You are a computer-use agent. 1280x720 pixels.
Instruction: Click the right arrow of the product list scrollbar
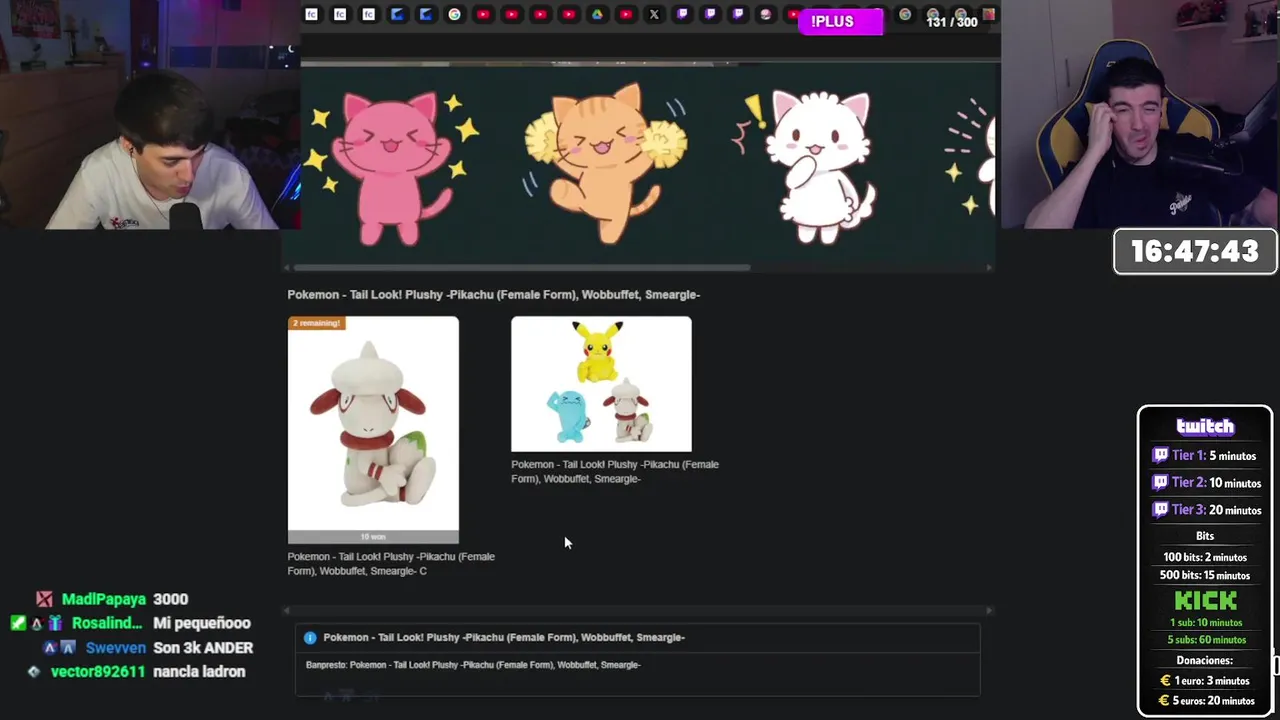coord(990,610)
